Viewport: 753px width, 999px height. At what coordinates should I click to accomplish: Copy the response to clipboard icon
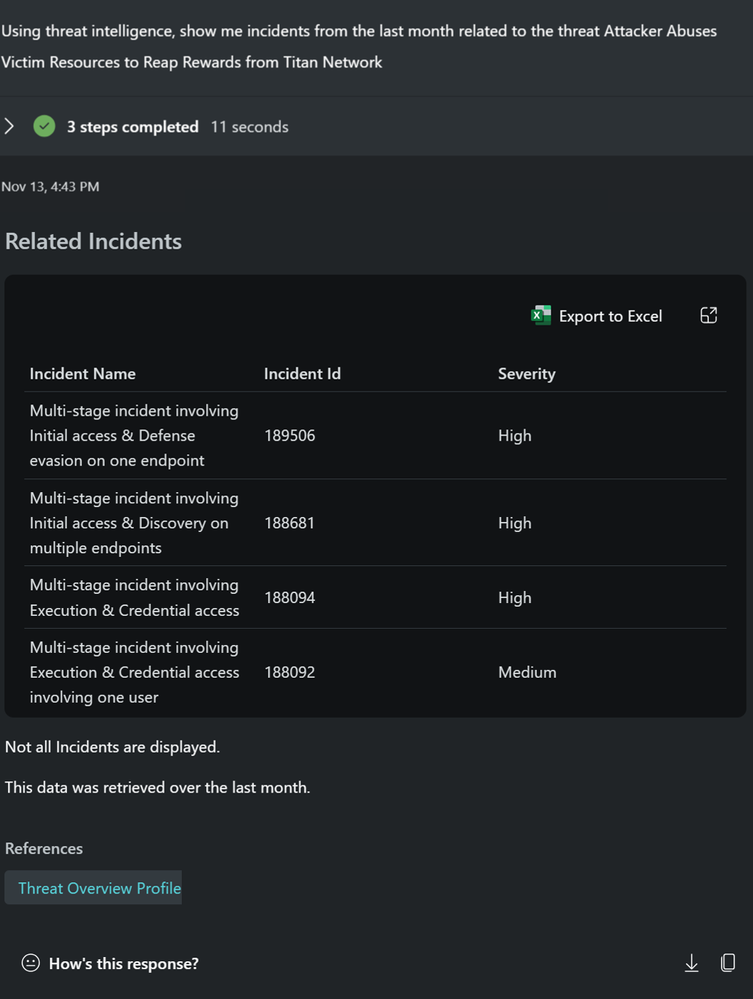(x=728, y=963)
